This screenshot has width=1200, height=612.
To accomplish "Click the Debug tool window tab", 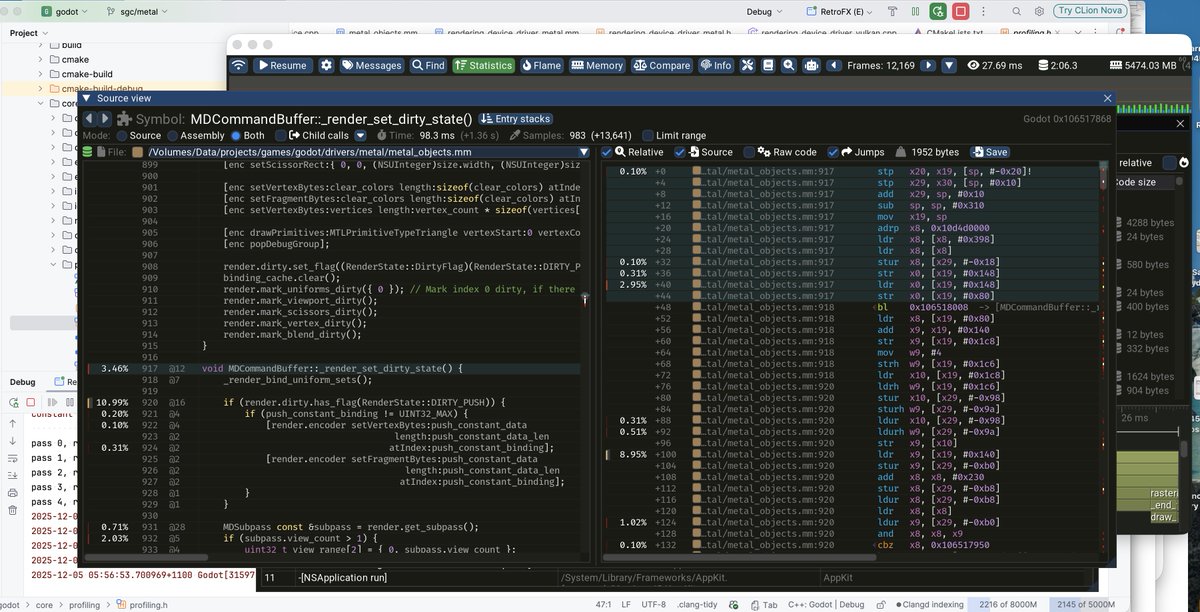I will [x=22, y=382].
